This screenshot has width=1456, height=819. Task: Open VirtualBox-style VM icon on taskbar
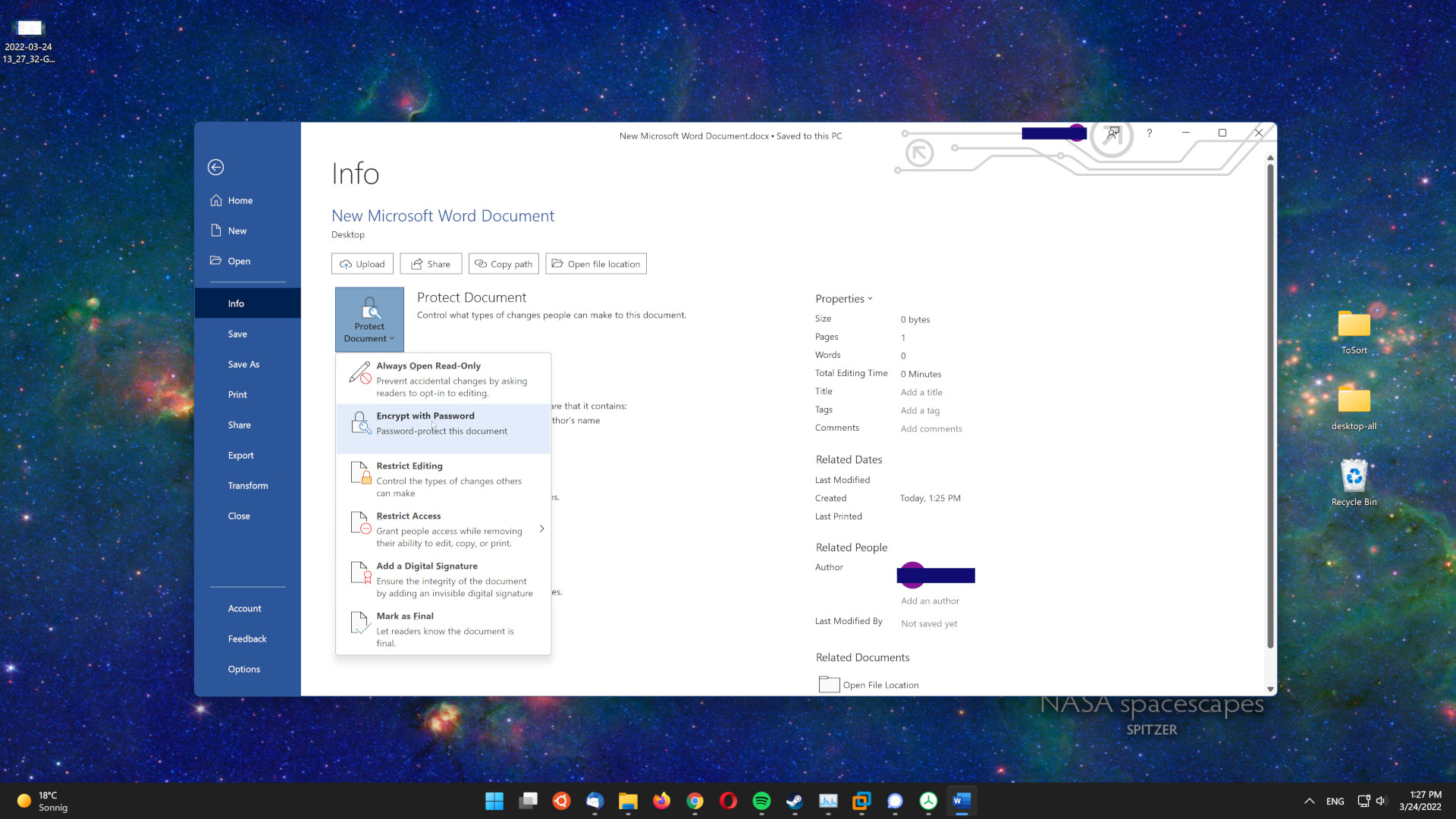point(861,801)
